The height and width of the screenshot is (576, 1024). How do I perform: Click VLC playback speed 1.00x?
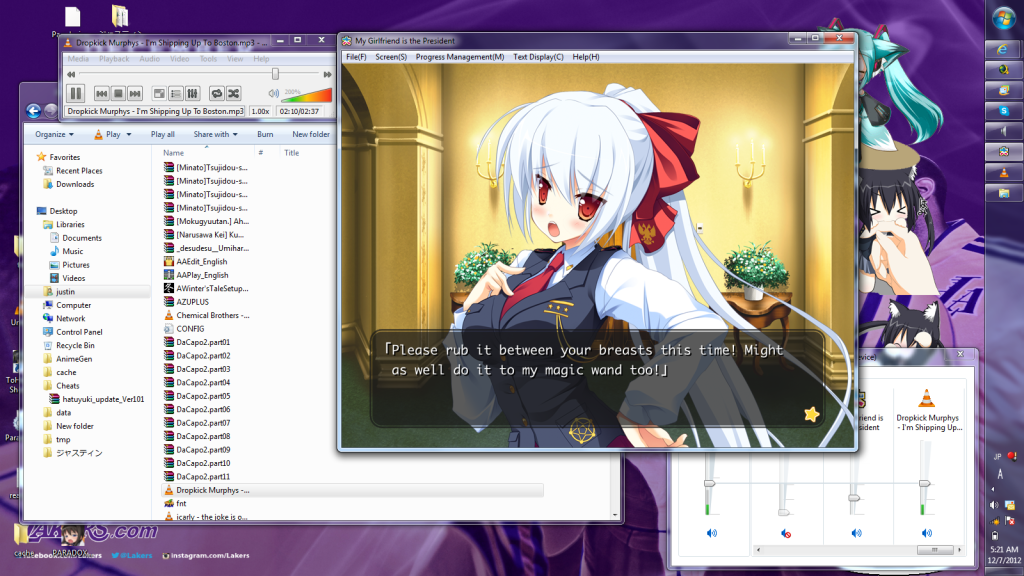[261, 111]
